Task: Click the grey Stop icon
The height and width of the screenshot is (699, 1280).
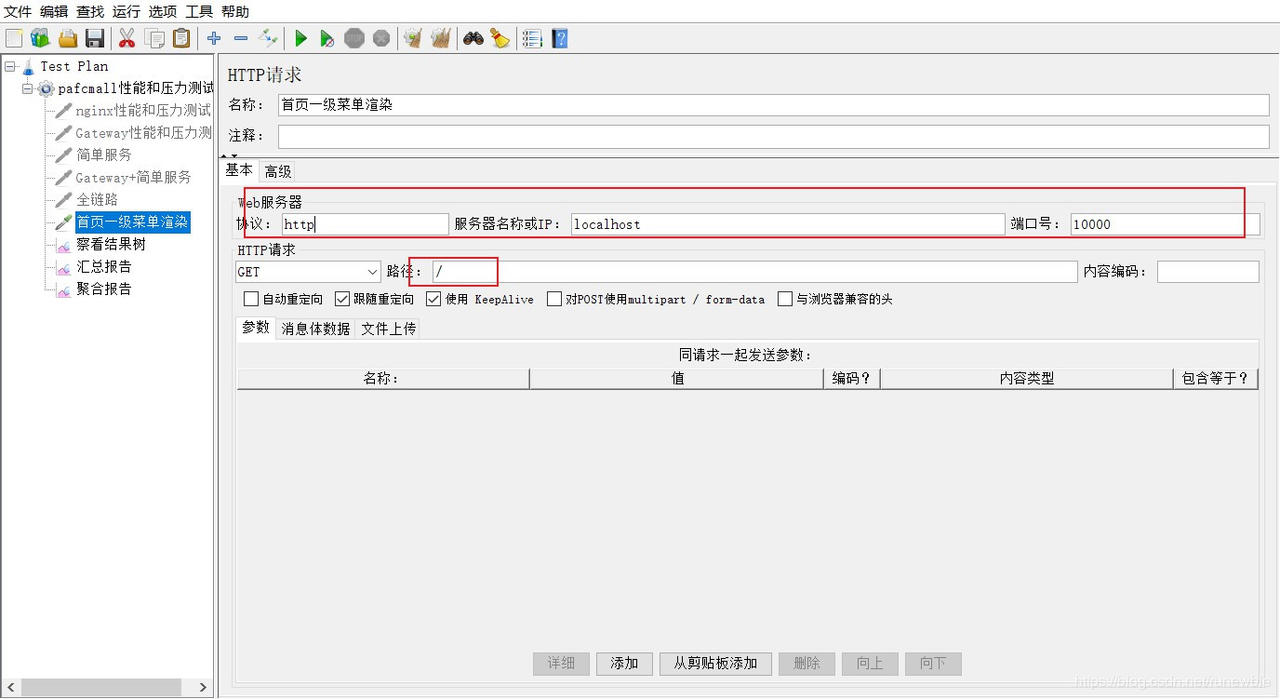Action: (354, 38)
